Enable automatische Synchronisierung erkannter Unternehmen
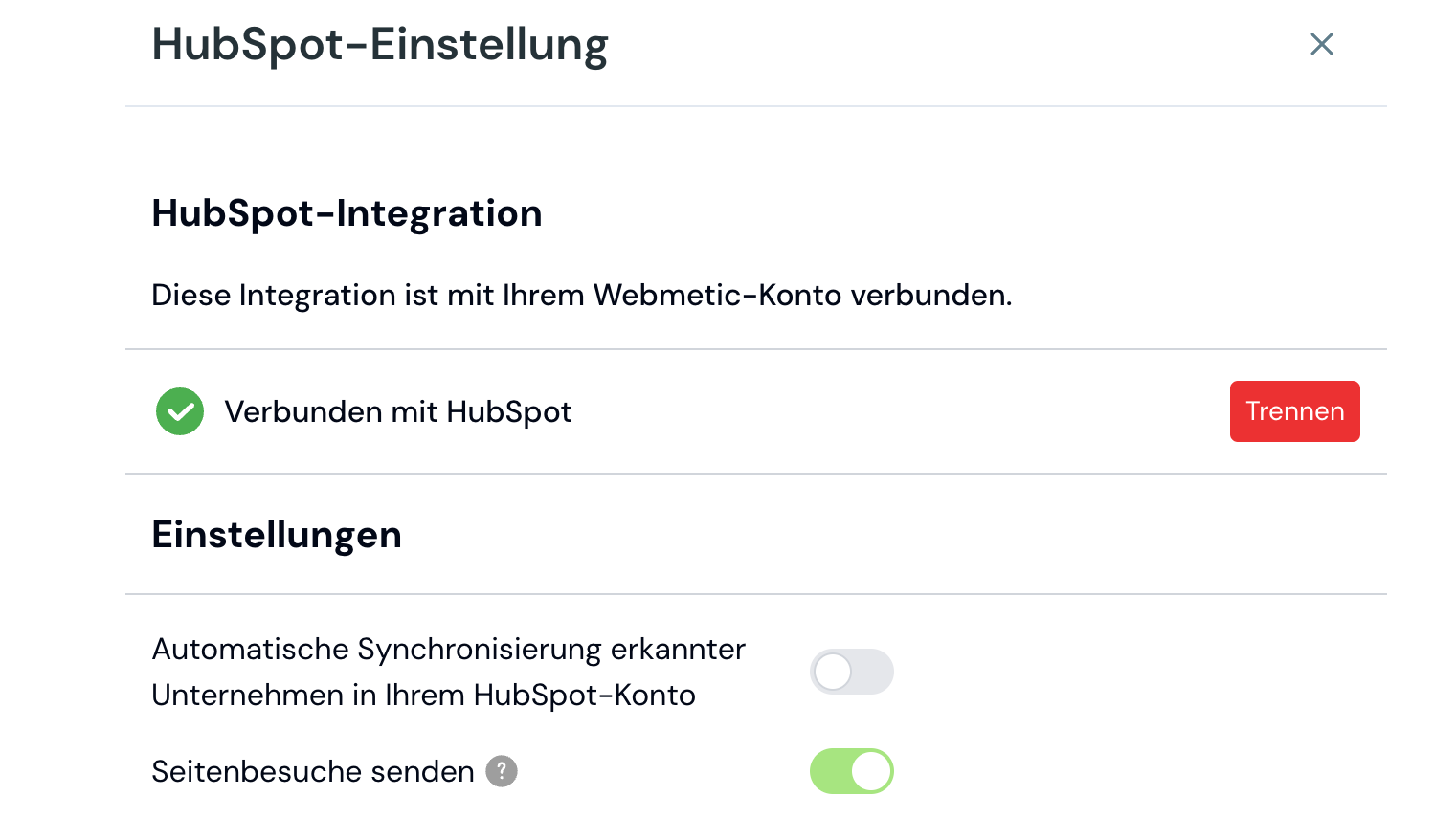 (852, 672)
